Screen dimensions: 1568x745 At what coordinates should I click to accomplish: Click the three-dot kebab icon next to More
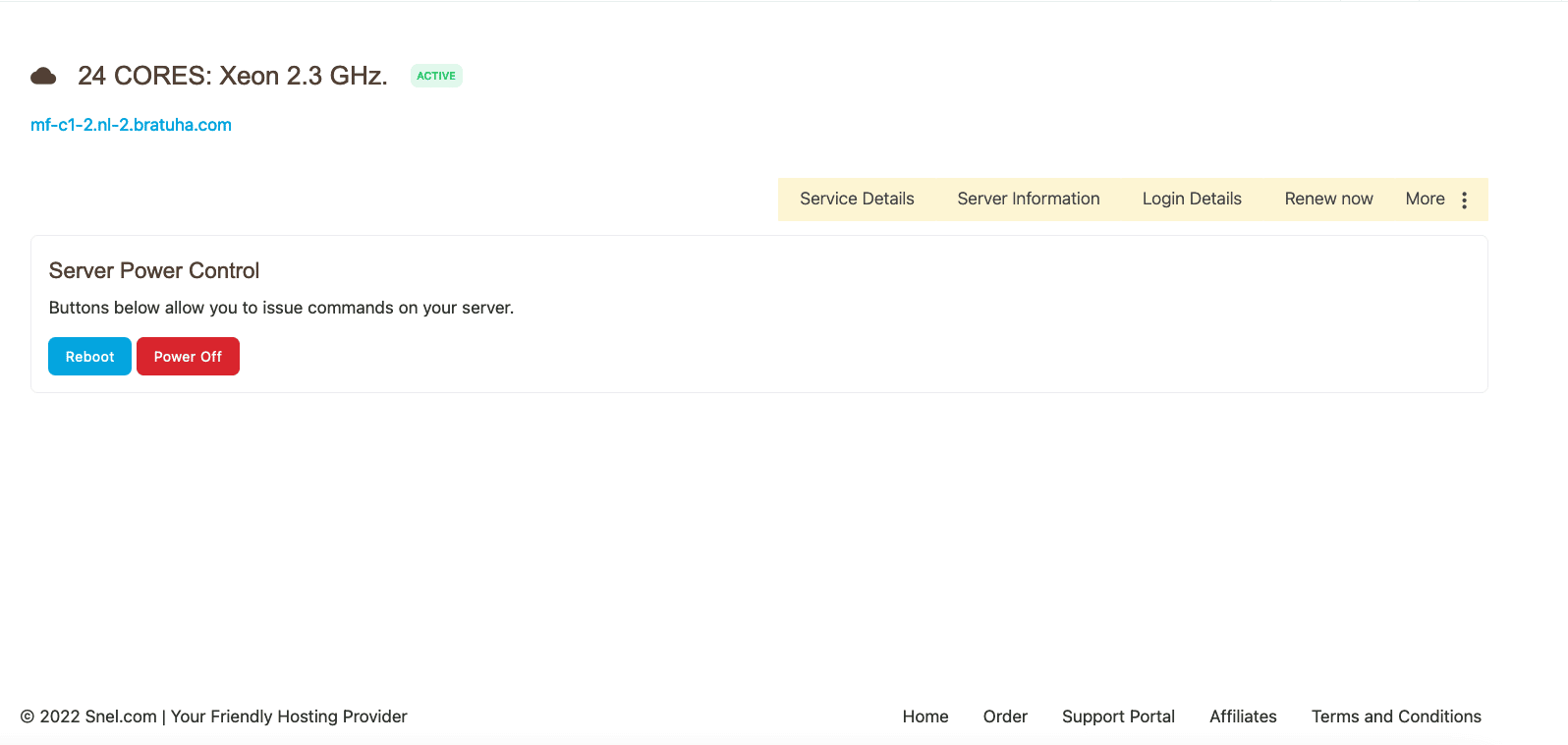point(1464,200)
